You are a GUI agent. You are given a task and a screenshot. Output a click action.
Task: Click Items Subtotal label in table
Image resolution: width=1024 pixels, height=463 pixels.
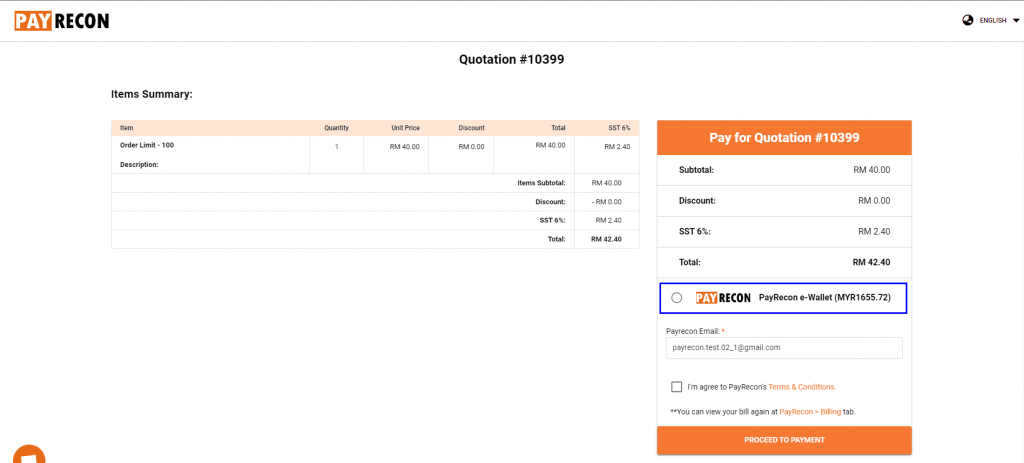point(541,183)
